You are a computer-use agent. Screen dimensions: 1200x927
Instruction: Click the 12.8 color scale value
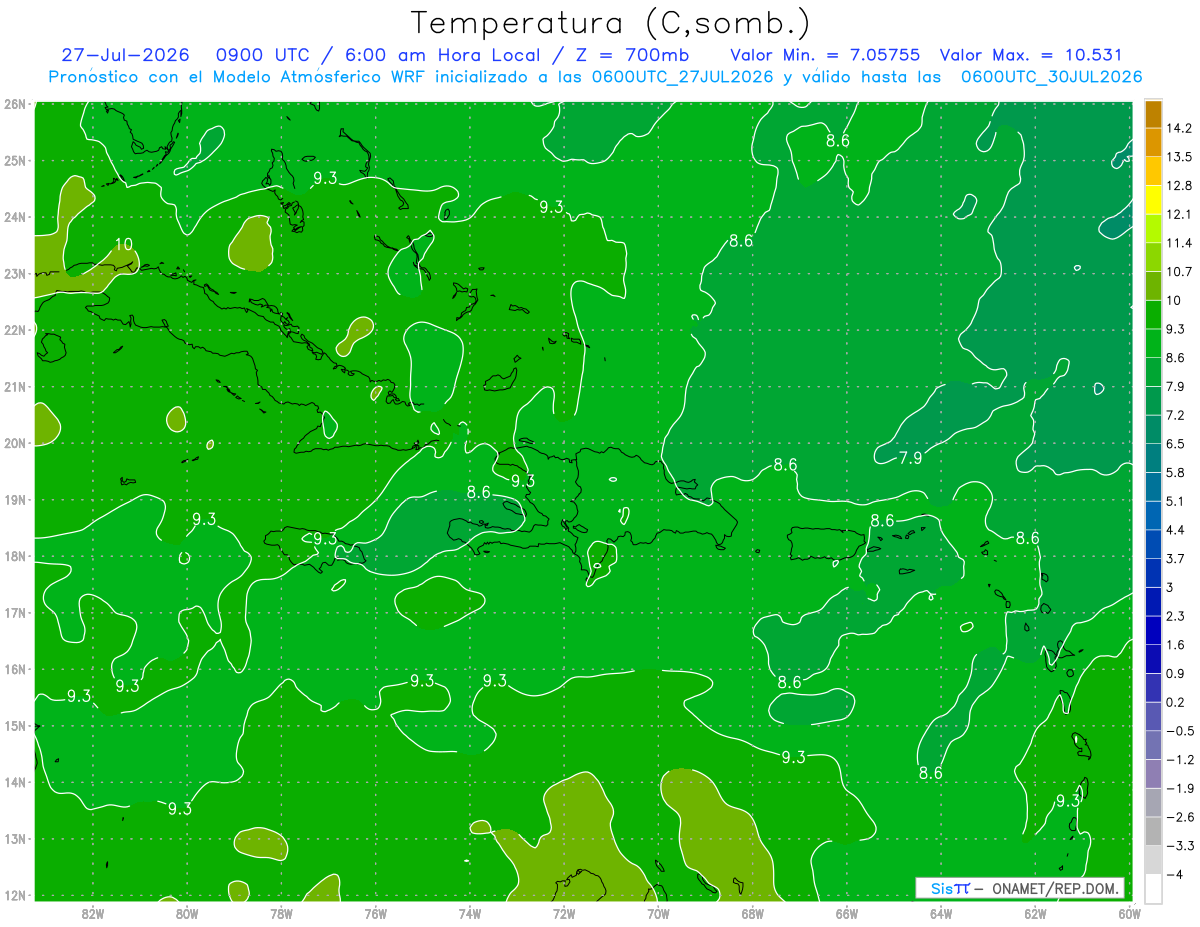[x=1180, y=186]
